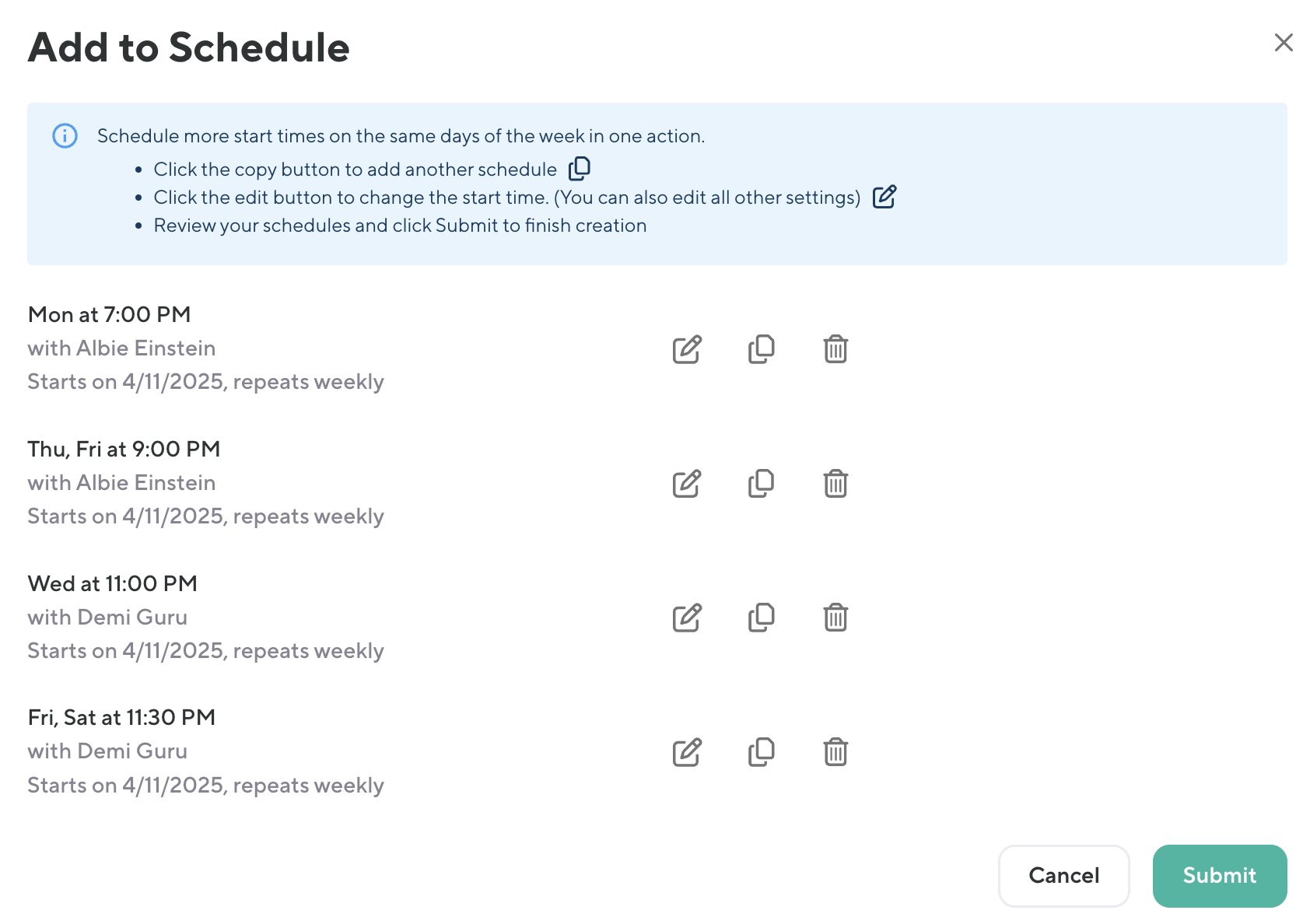Duplicate the Thu, Fri 9:00 PM schedule

click(761, 484)
